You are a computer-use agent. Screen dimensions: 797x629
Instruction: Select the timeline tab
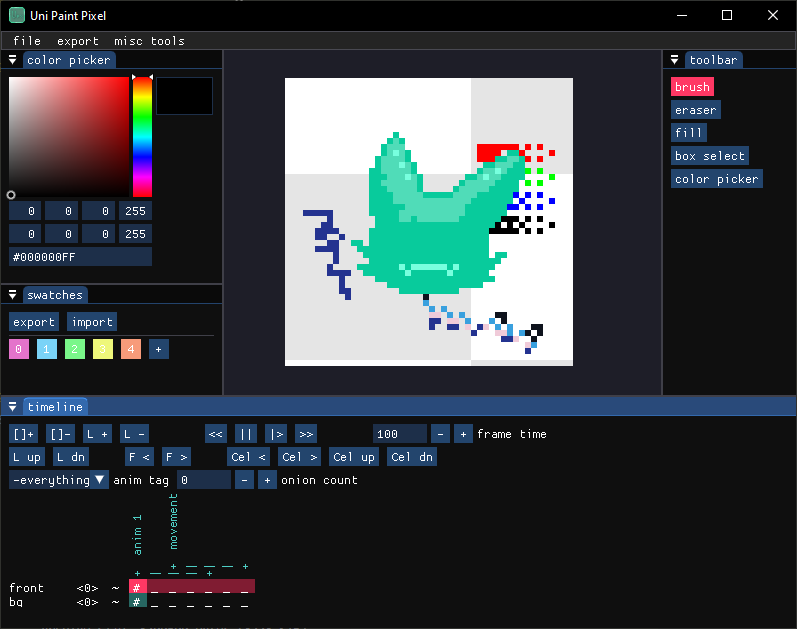[x=55, y=407]
